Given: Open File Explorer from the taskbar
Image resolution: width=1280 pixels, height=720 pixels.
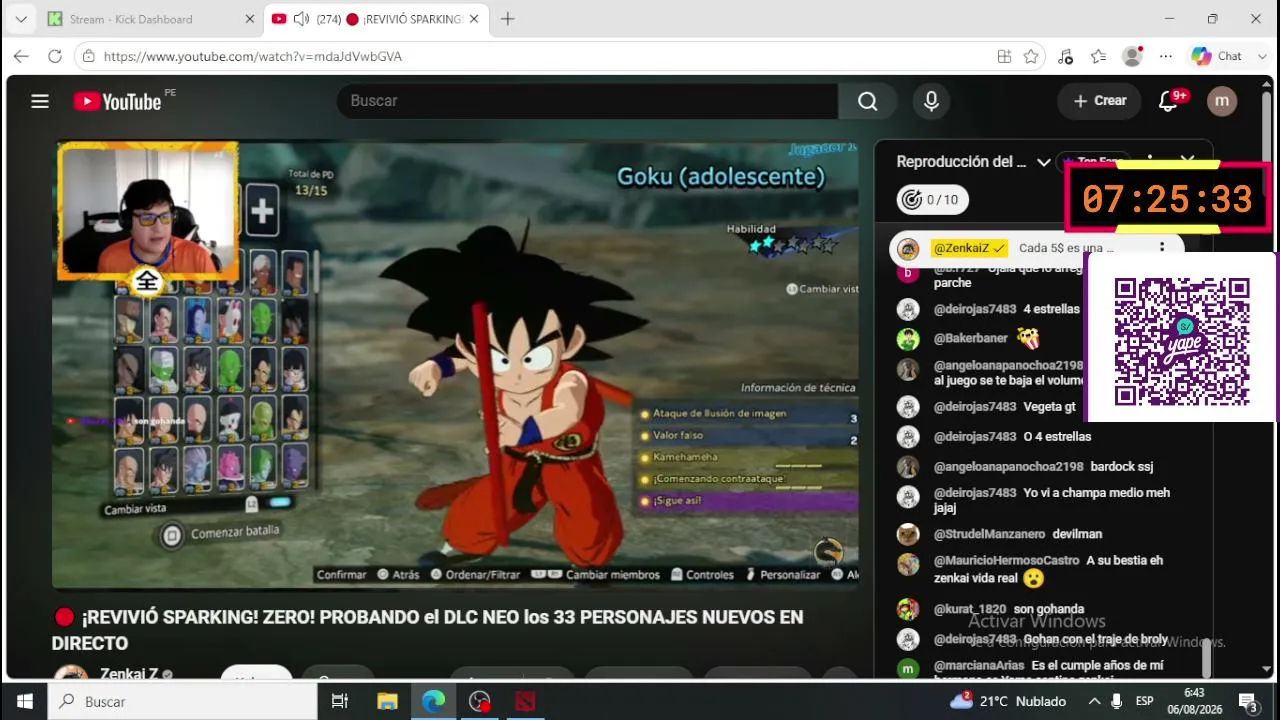Looking at the screenshot, I should point(387,701).
